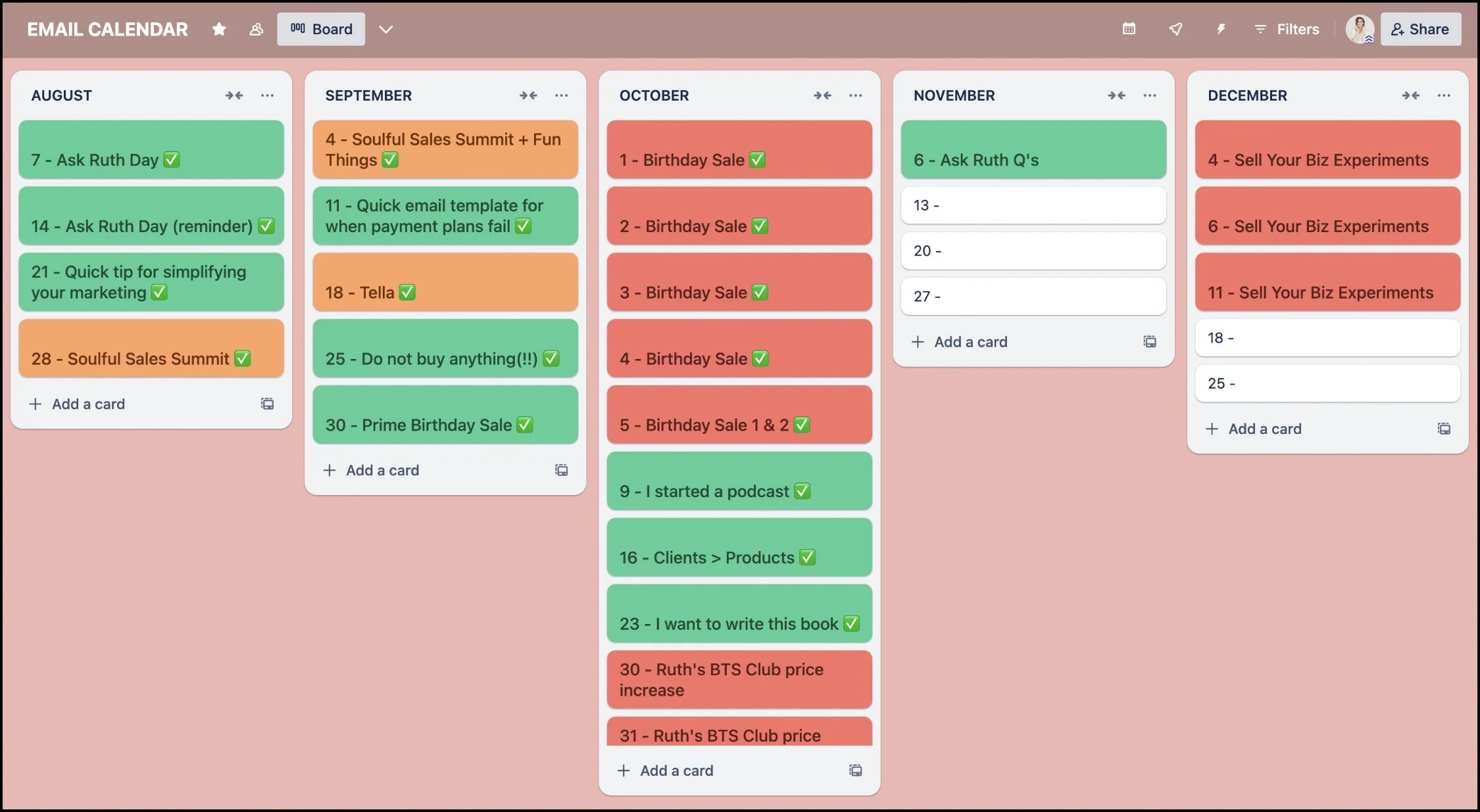1480x812 pixels.
Task: Open the '18 - Tella' orange card
Action: pyautogui.click(x=445, y=283)
